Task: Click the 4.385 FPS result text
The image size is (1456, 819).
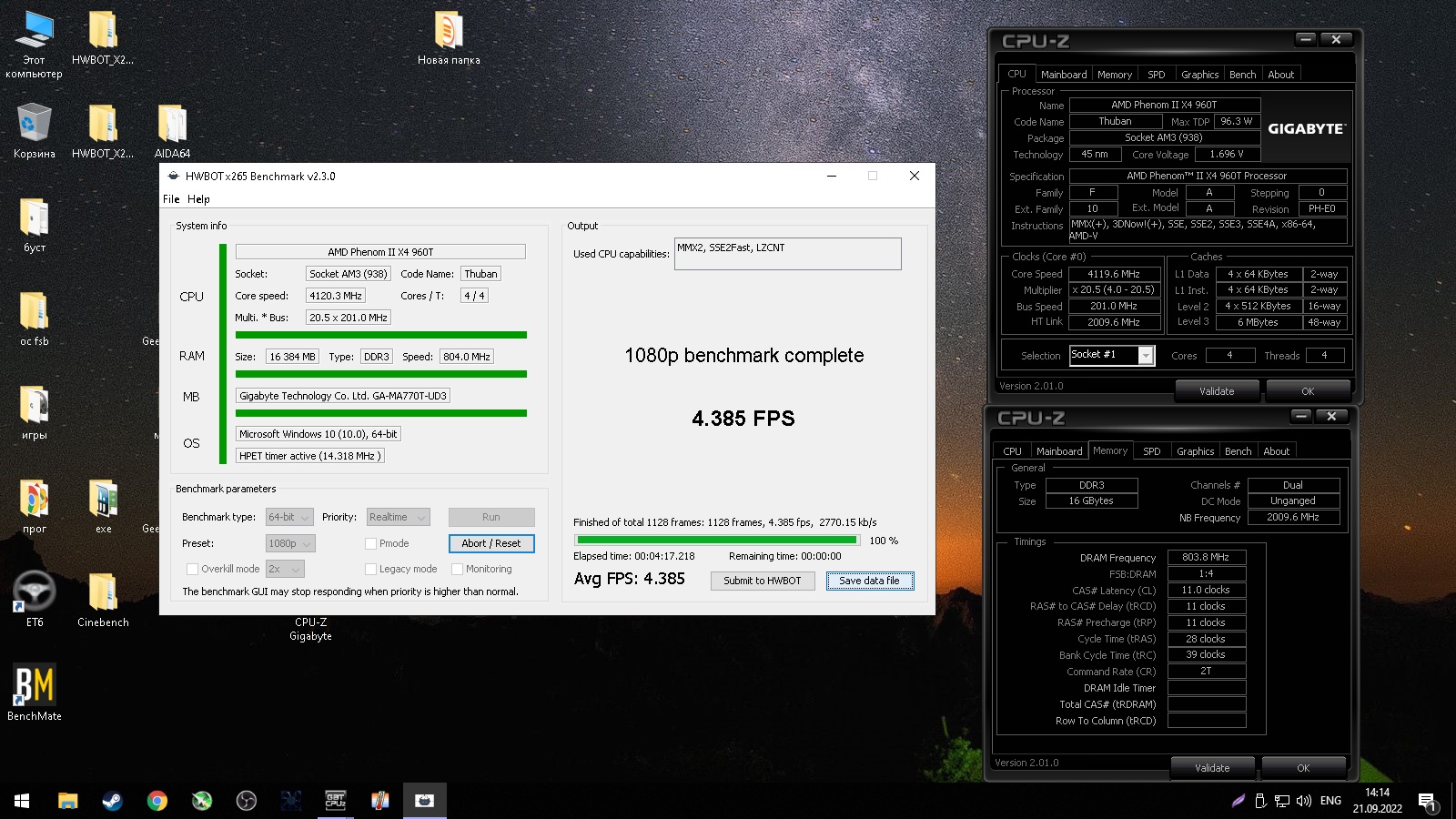Action: (743, 419)
